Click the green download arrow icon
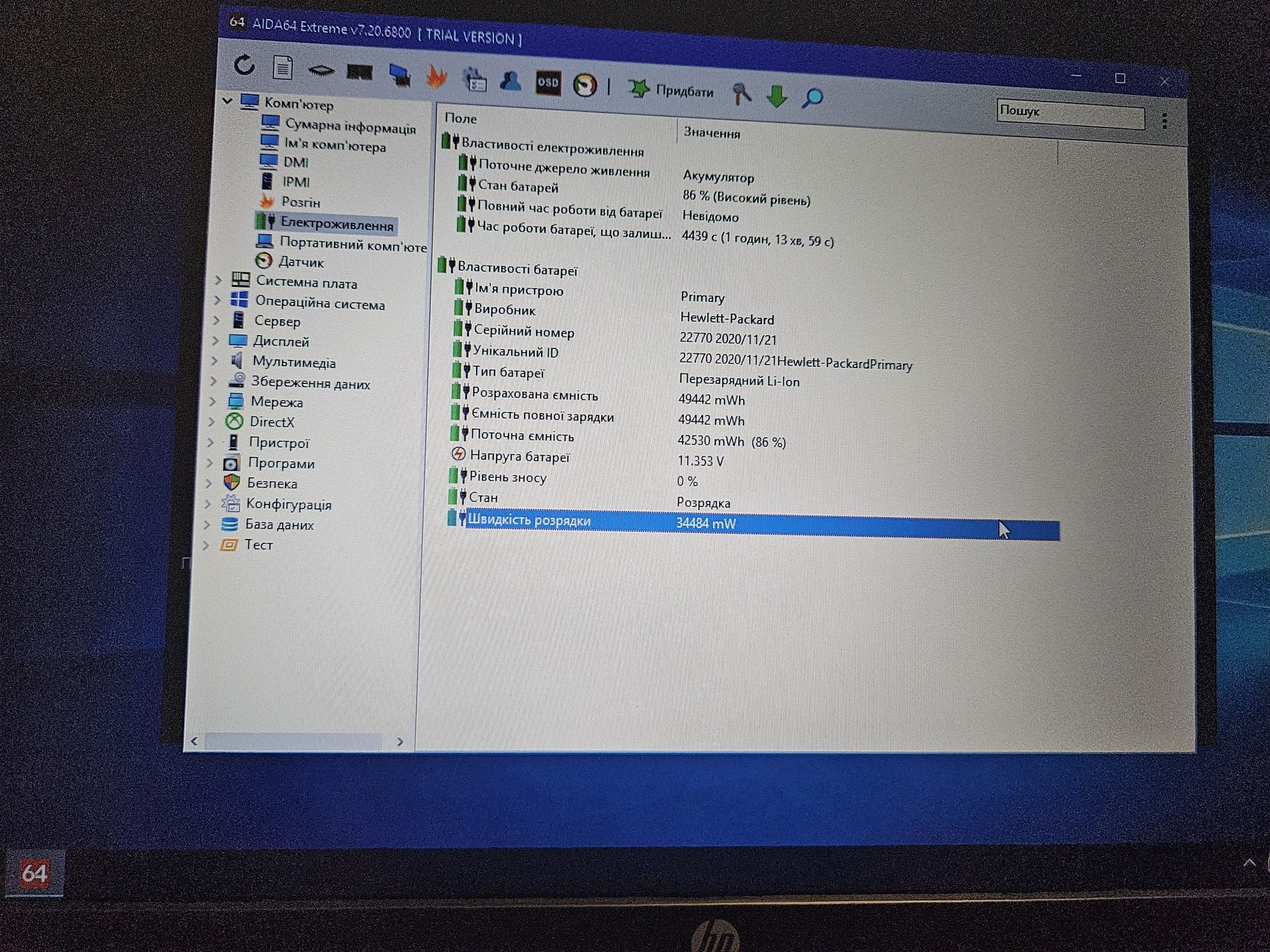Image resolution: width=1270 pixels, height=952 pixels. coord(777,96)
